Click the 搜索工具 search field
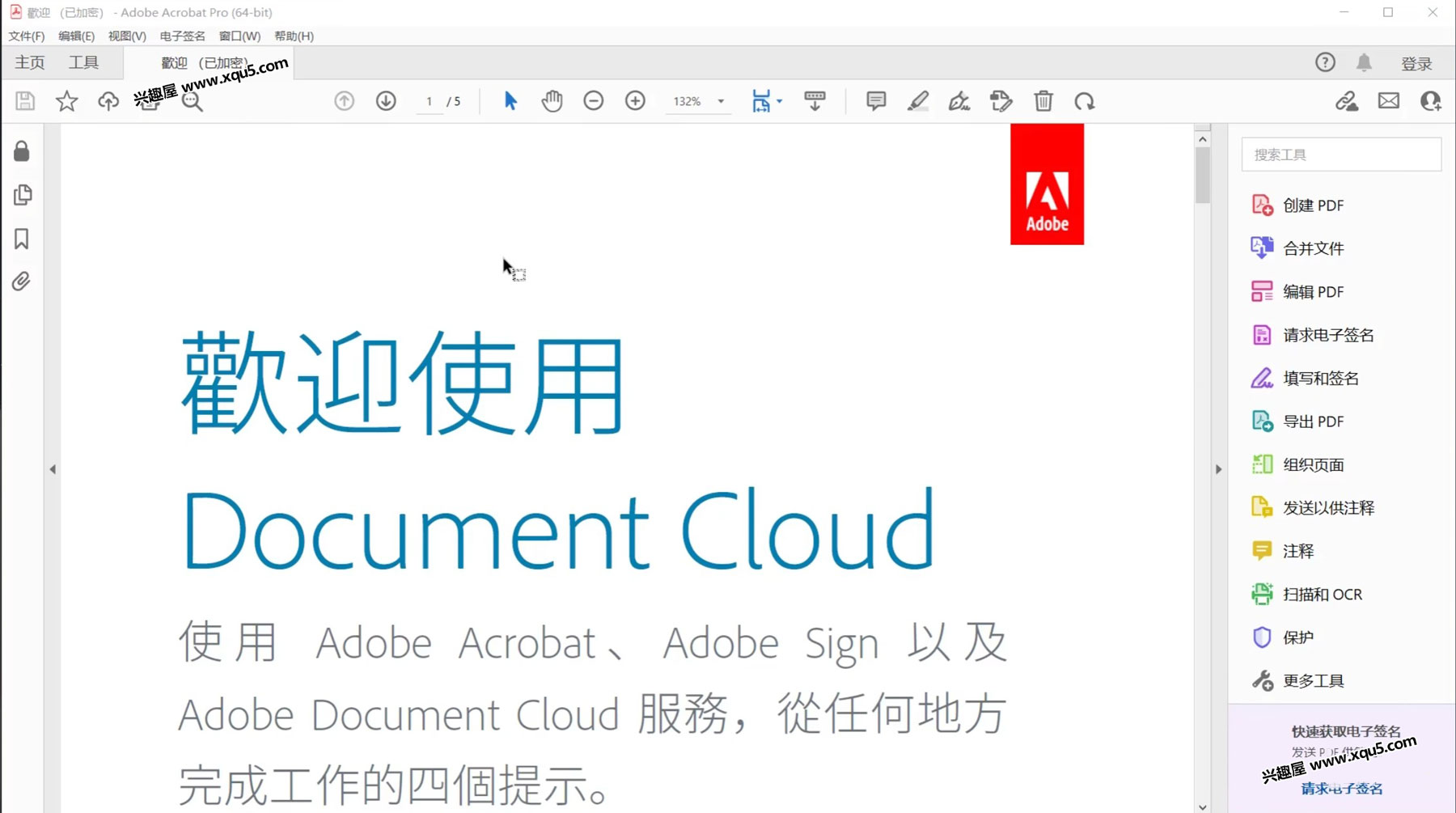 pos(1341,155)
